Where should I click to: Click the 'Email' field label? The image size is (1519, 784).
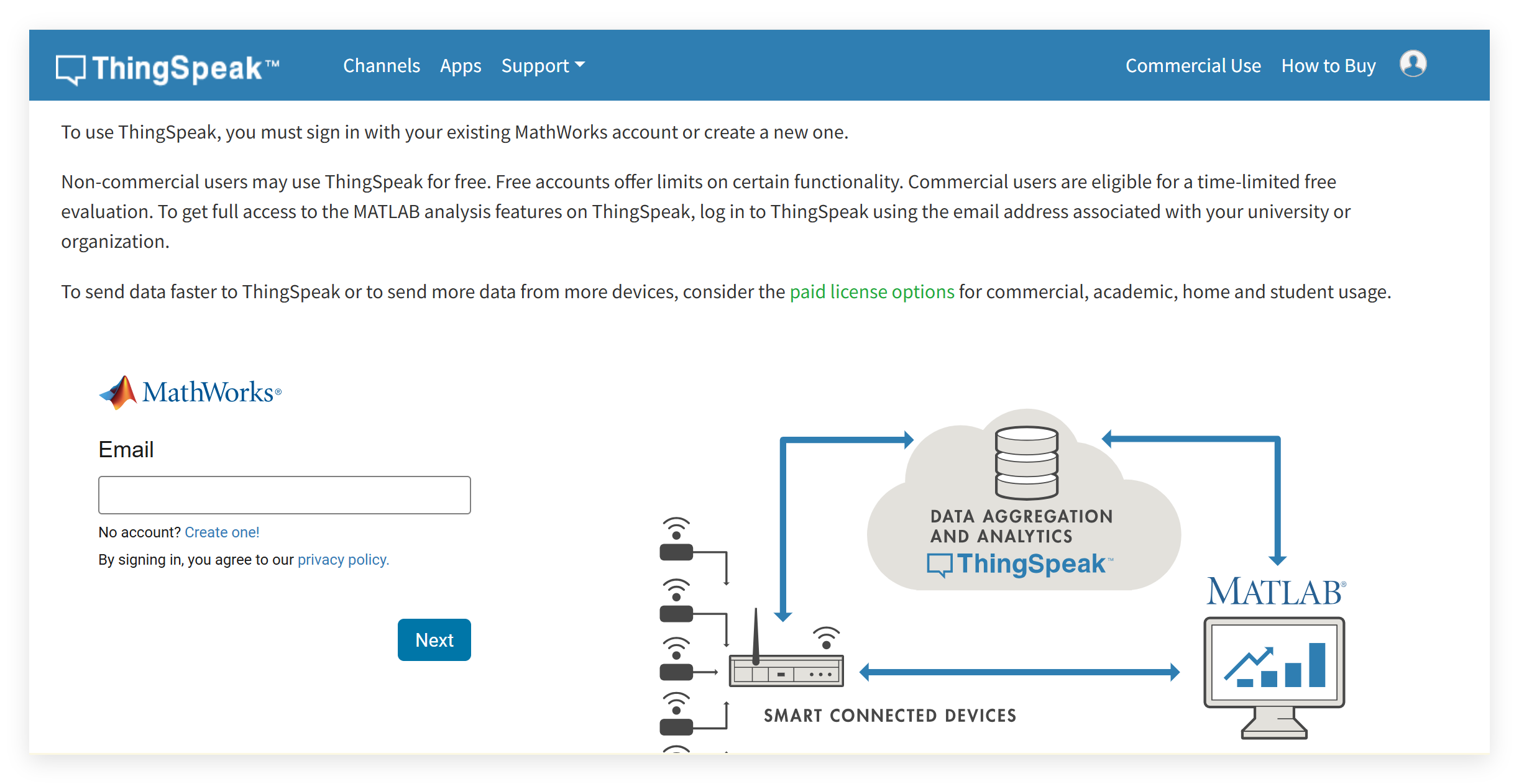(x=126, y=449)
